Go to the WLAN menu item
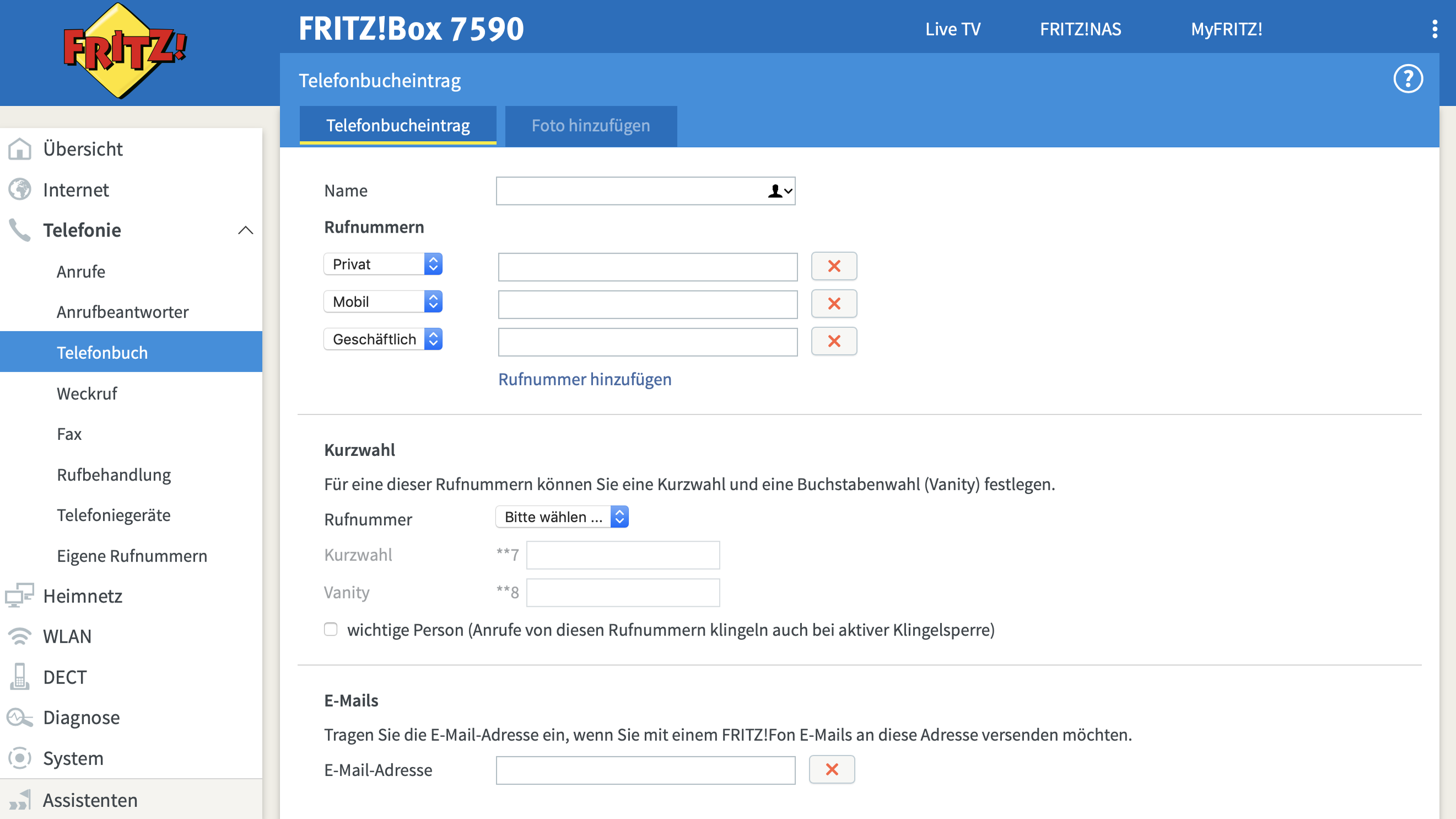Image resolution: width=1456 pixels, height=819 pixels. point(67,637)
